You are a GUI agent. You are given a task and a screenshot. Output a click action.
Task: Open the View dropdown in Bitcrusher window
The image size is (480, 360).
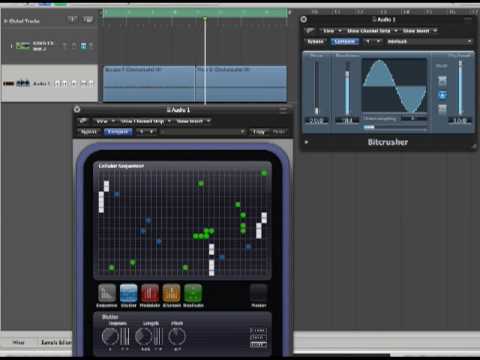tap(332, 31)
